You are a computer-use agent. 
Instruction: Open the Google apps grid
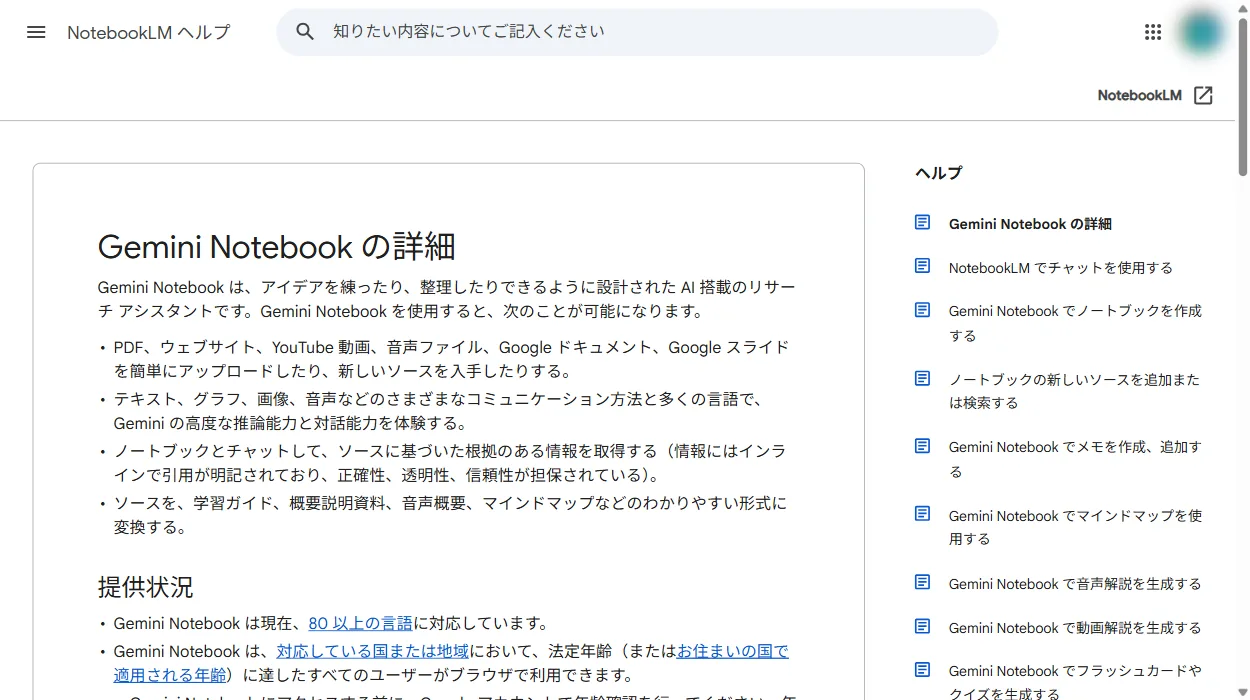1153,32
